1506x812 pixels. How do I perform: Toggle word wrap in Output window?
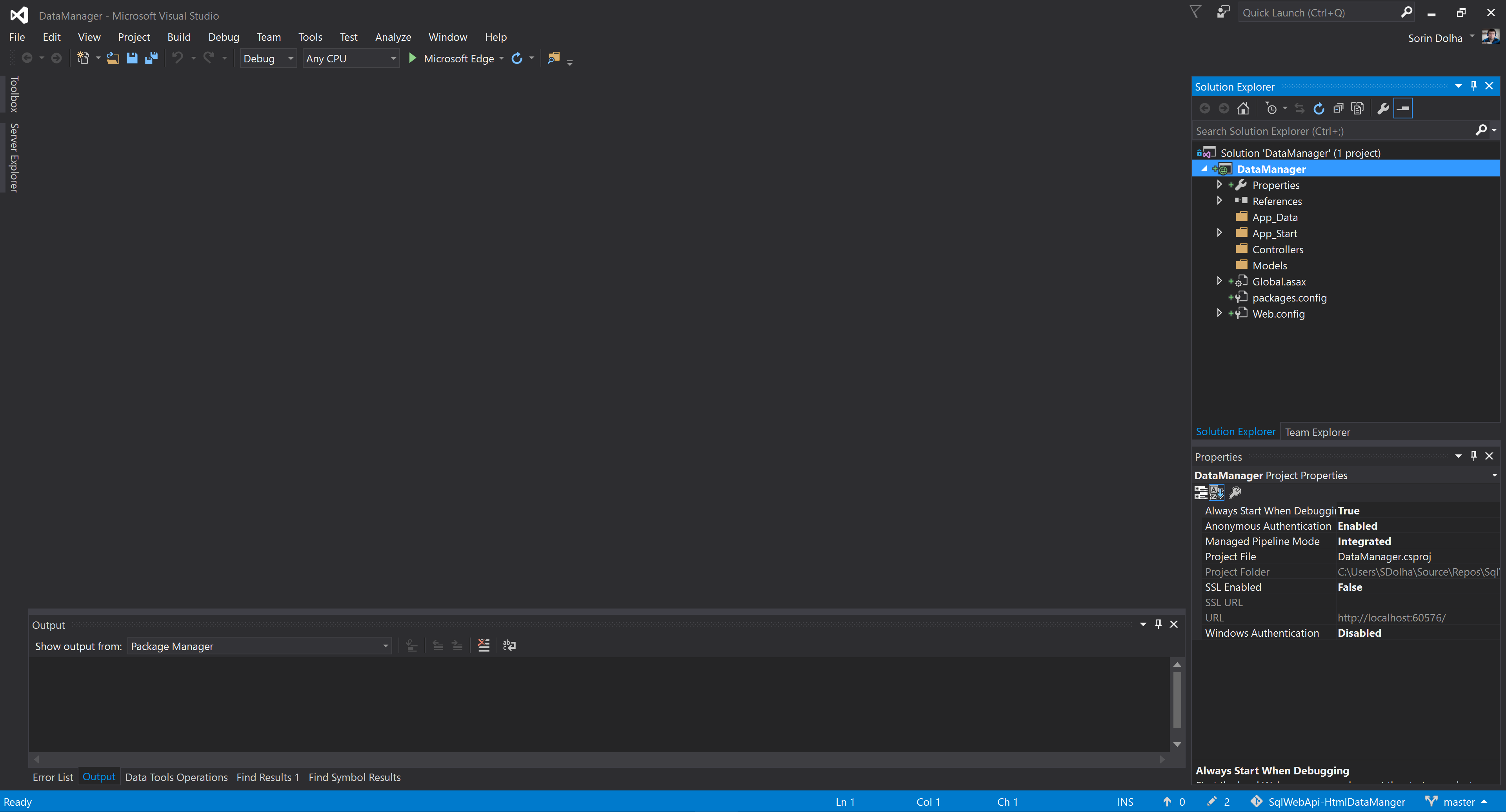(x=509, y=645)
